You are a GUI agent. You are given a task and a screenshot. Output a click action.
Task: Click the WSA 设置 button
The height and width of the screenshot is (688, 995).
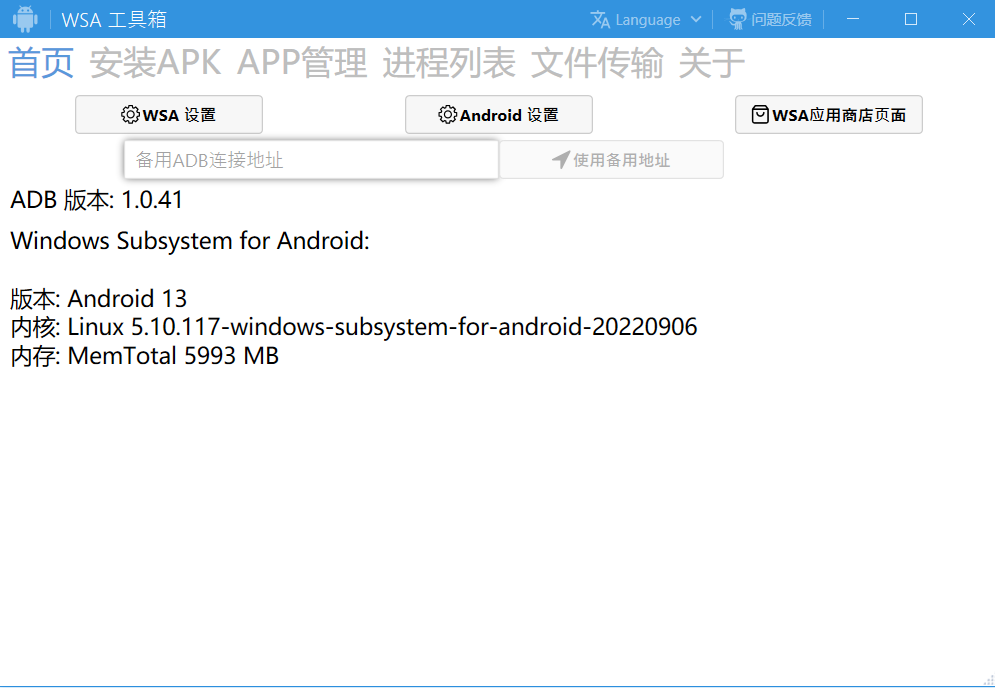tap(169, 115)
